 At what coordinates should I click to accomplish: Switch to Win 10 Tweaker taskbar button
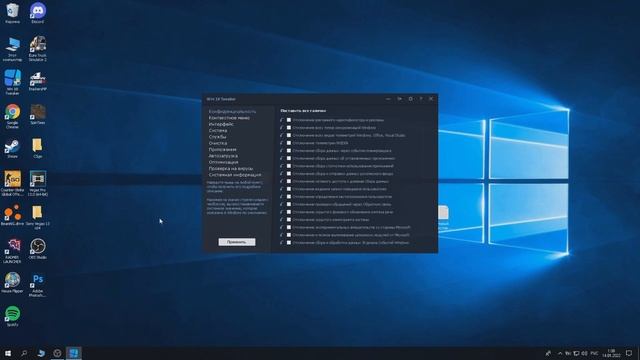click(x=73, y=353)
